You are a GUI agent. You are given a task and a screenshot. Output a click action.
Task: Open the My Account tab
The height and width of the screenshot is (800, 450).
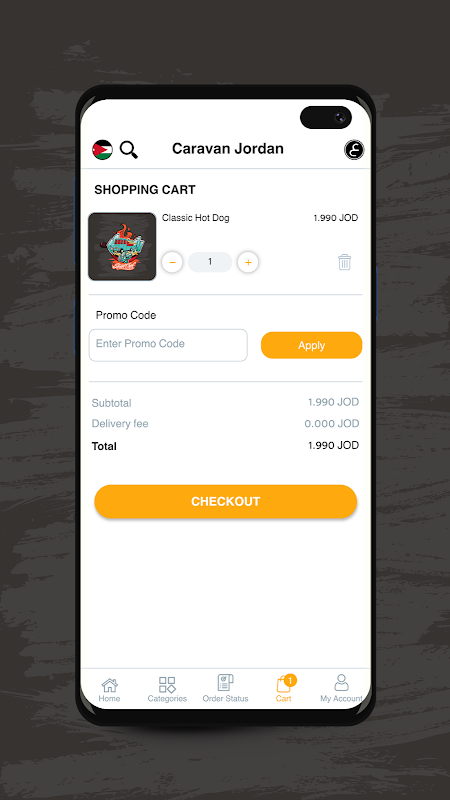tap(341, 689)
